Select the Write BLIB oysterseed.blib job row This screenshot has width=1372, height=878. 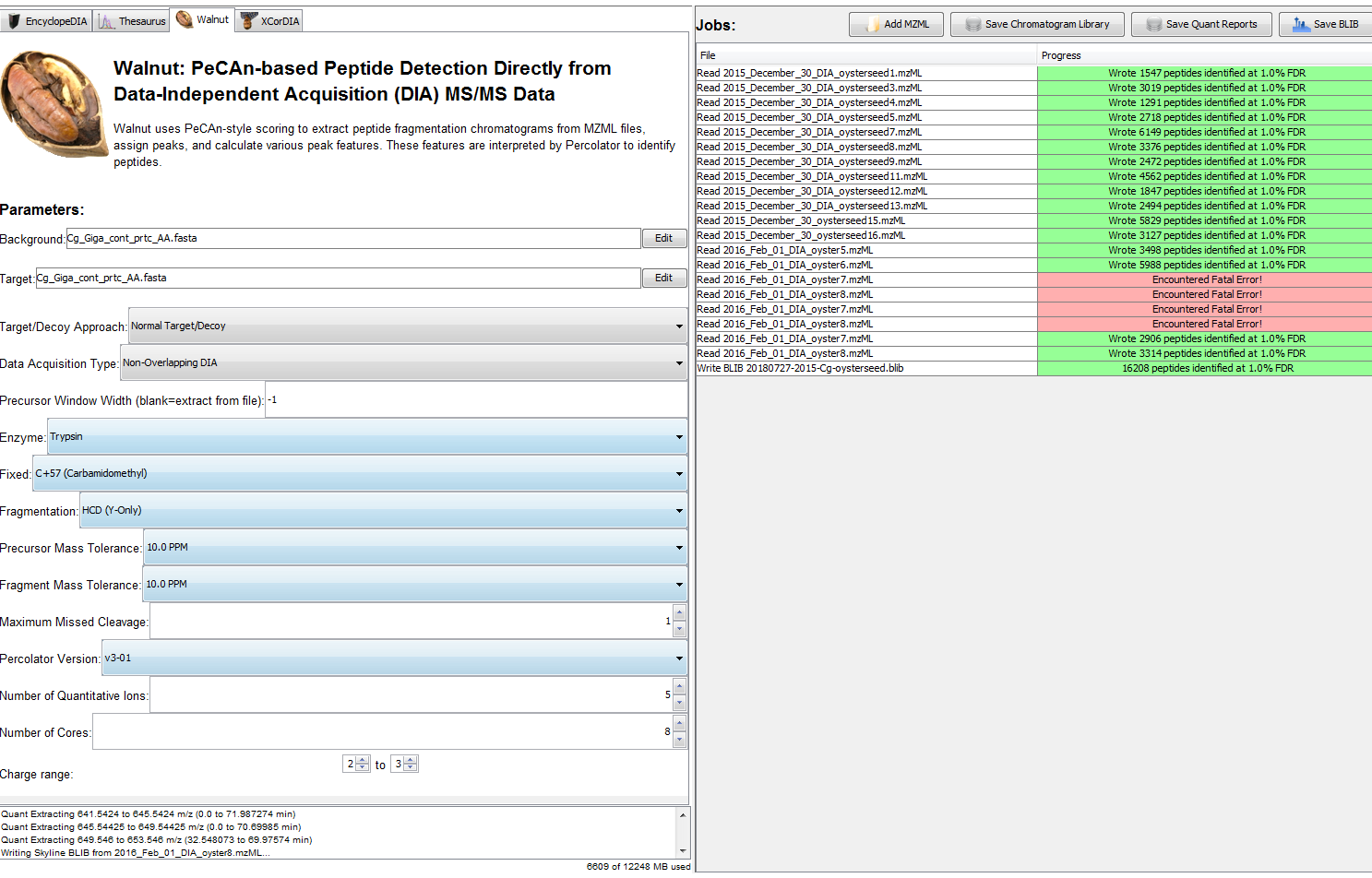tap(1033, 368)
